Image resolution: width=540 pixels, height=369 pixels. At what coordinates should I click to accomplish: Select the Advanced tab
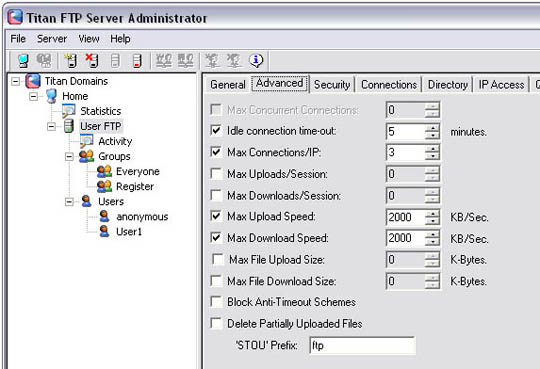279,83
